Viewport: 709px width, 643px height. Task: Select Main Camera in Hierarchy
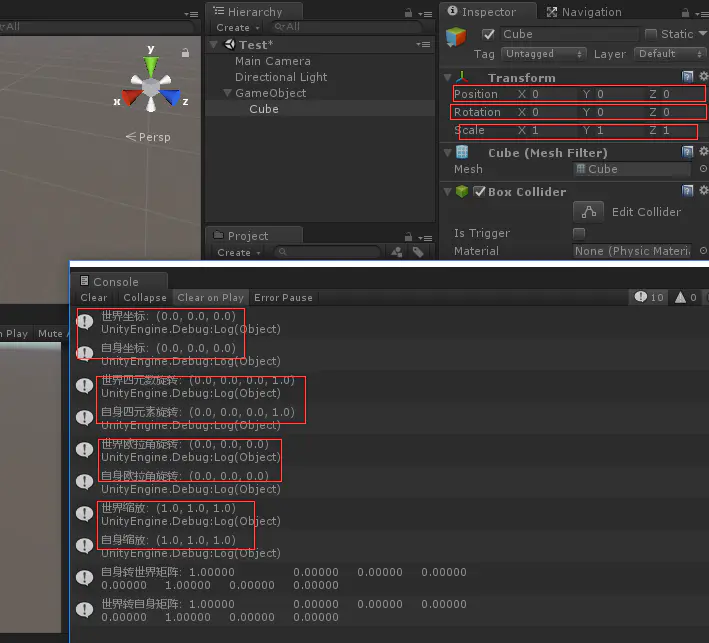[x=273, y=61]
